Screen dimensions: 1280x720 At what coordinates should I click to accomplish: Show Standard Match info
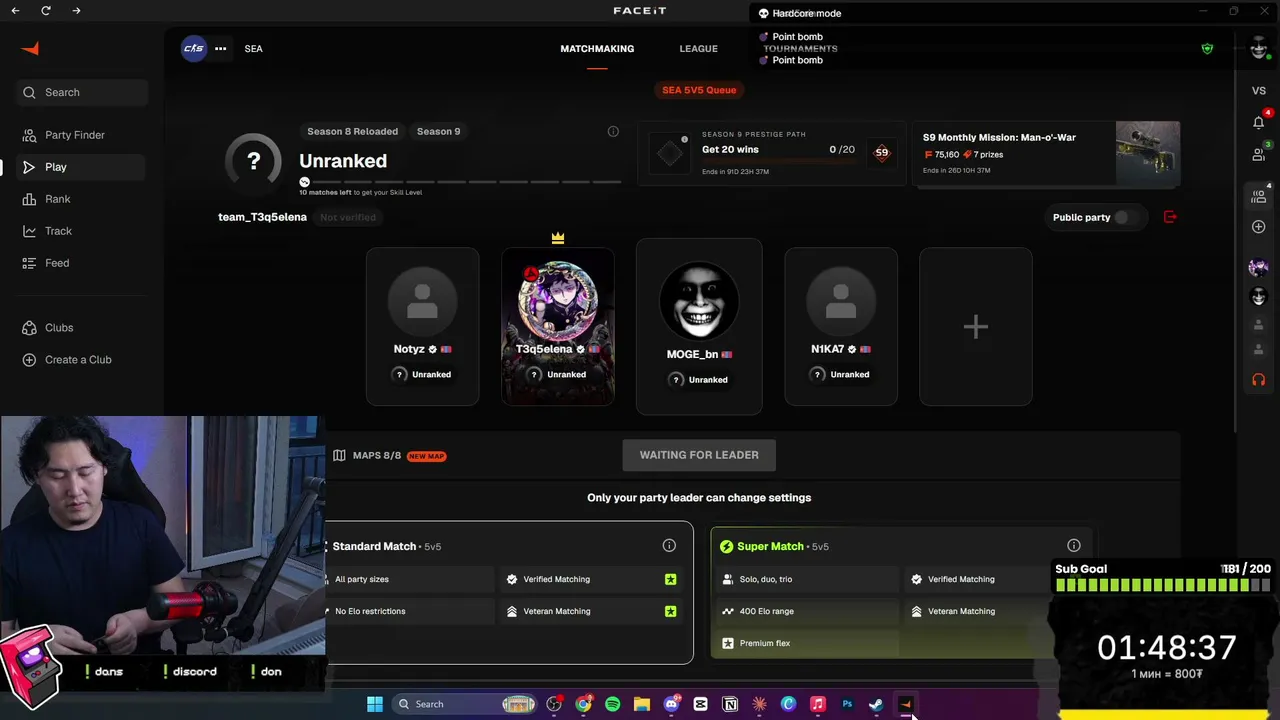point(669,545)
